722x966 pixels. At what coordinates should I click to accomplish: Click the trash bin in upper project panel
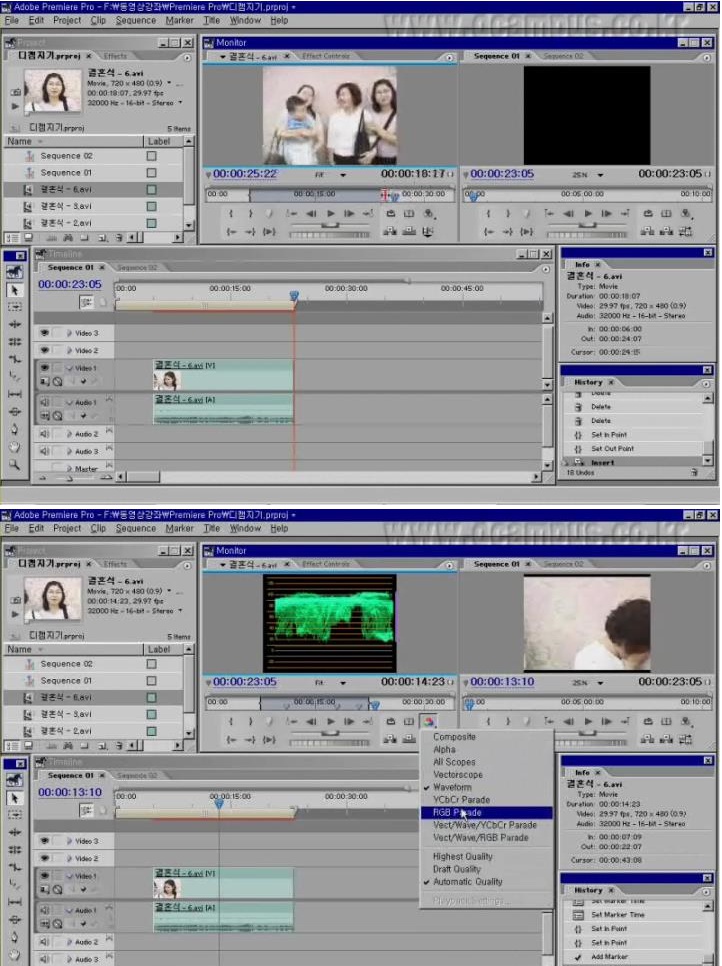pyautogui.click(x=120, y=237)
